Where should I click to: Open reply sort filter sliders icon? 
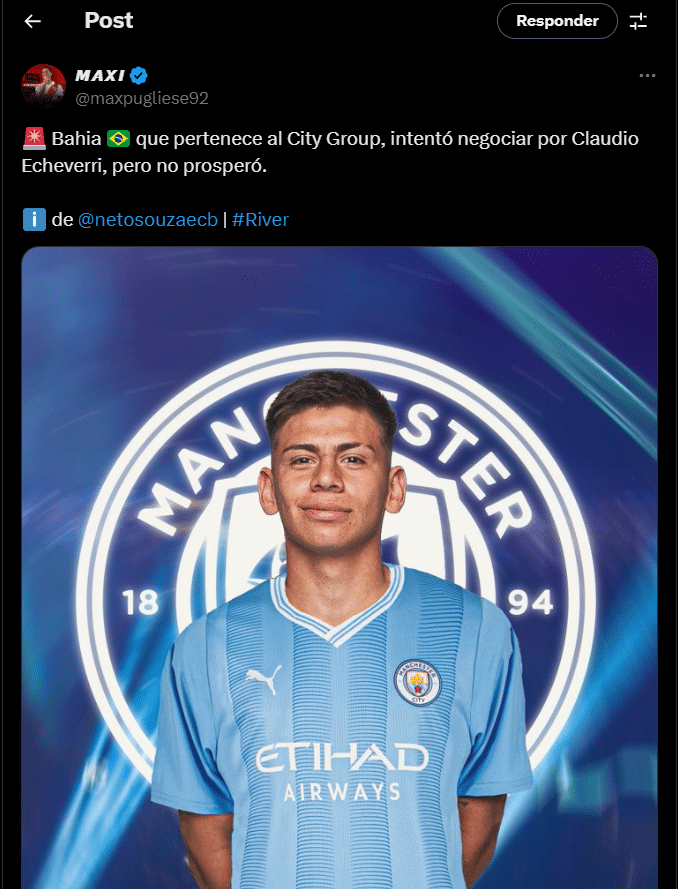[x=638, y=21]
